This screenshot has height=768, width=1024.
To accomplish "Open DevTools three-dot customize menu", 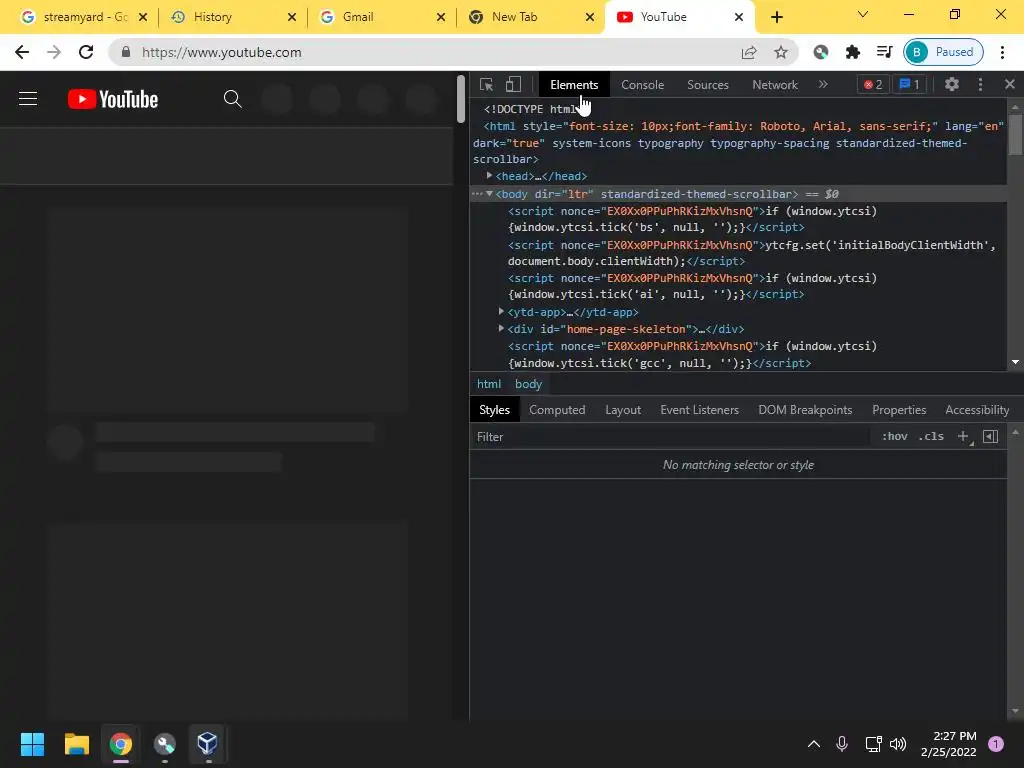I will coord(980,84).
